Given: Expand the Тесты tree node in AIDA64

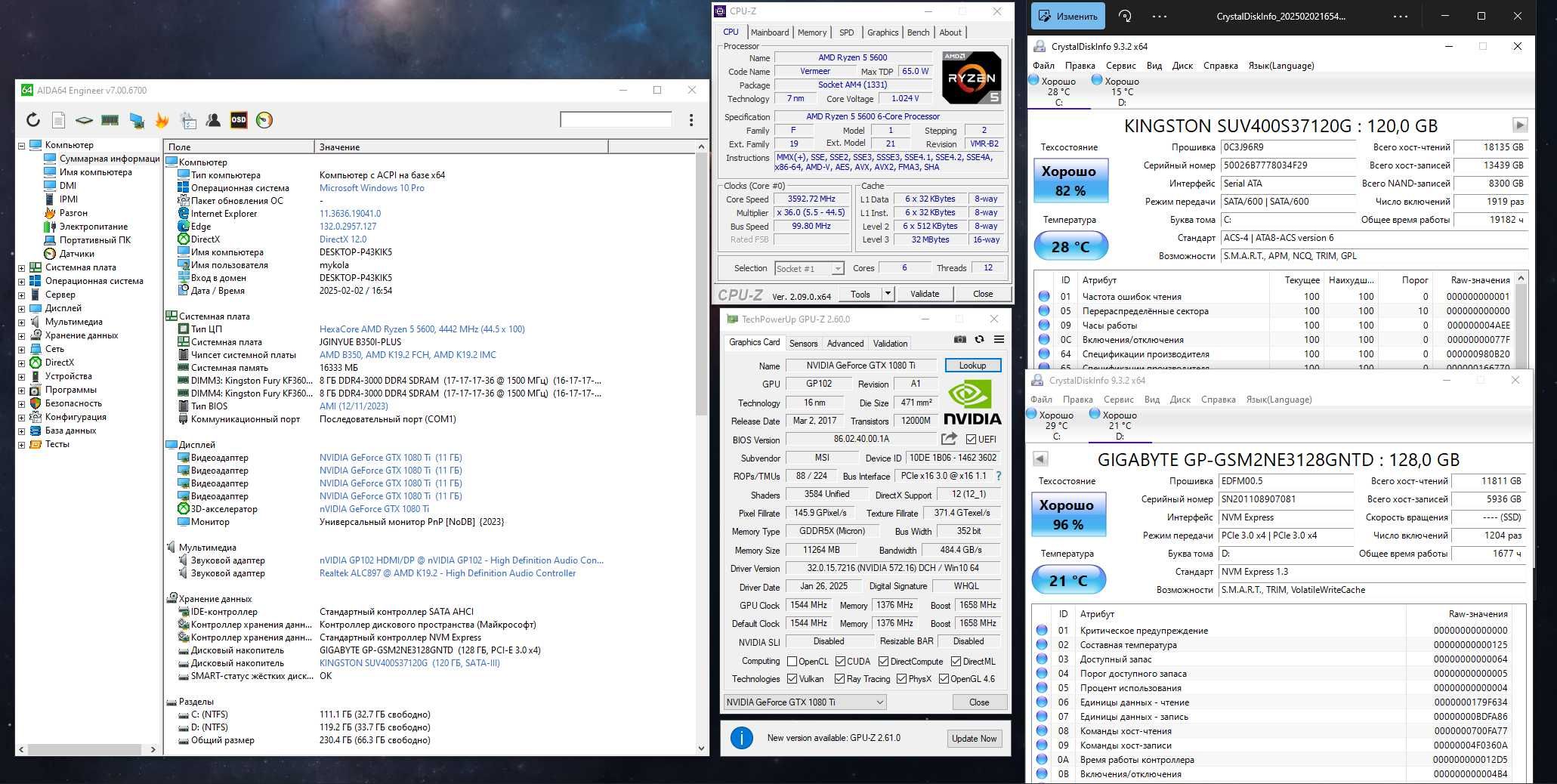Looking at the screenshot, I should click(21, 444).
